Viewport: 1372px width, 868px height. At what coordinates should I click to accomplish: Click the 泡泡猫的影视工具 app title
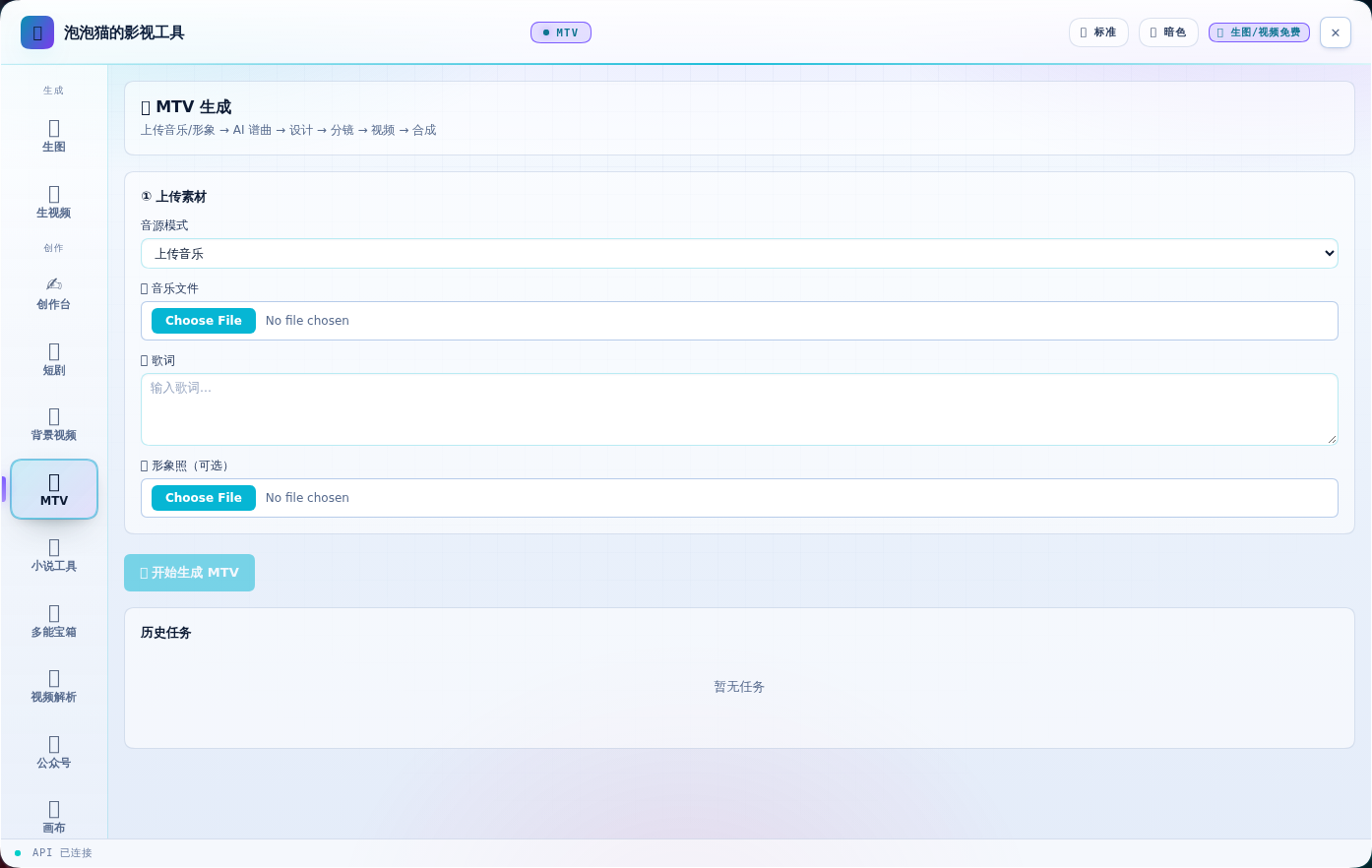click(124, 32)
